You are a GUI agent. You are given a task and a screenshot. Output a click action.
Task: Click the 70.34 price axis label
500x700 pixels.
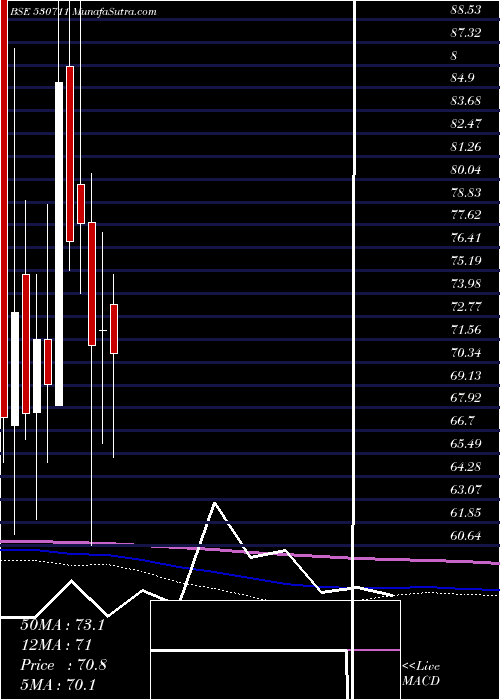pyautogui.click(x=466, y=353)
